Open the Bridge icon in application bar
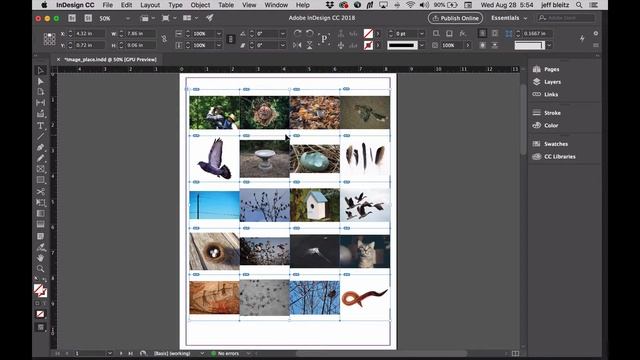640x360 pixels. (x=72, y=18)
